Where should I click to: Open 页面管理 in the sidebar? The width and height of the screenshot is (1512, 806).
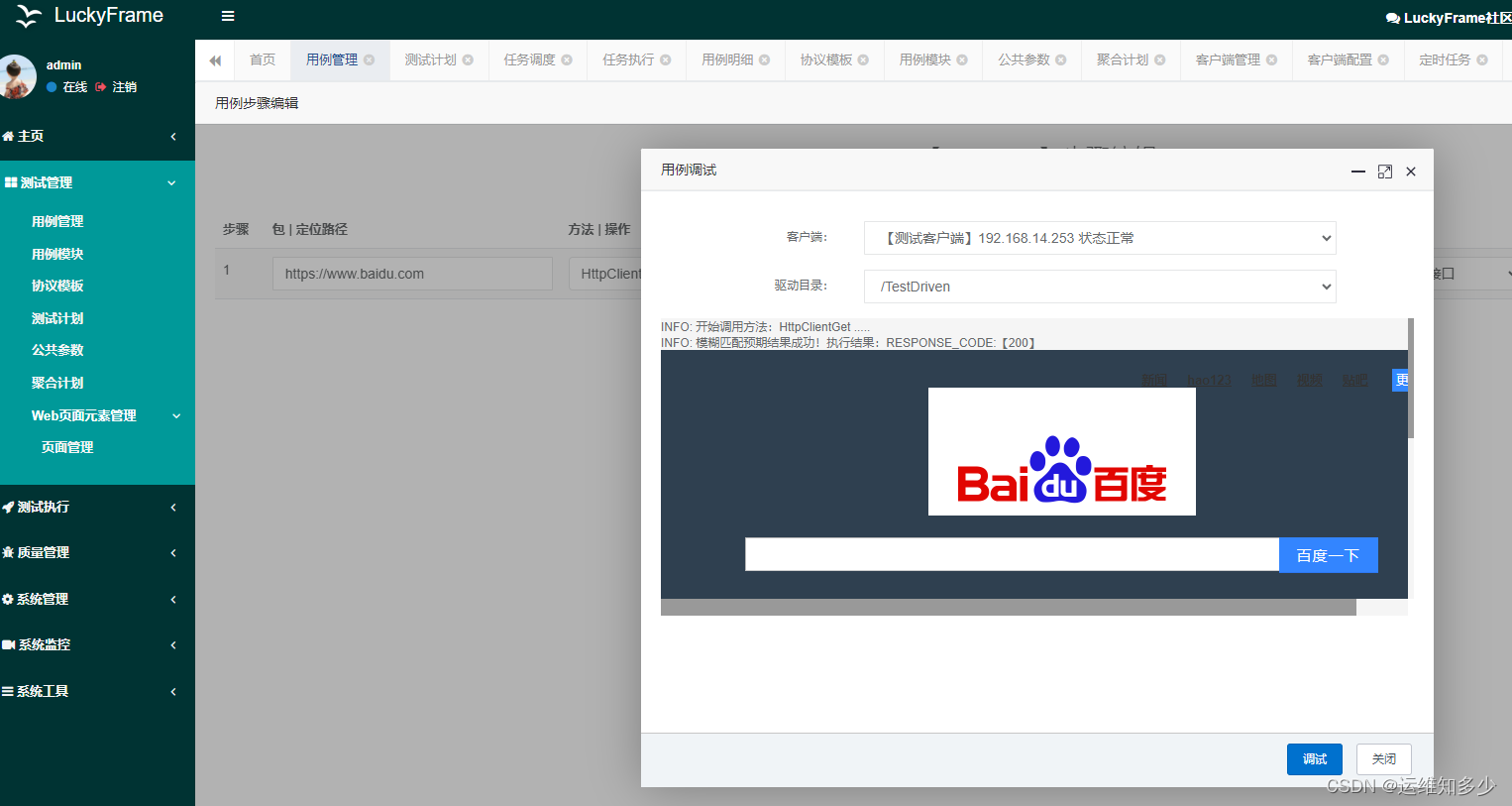click(x=67, y=447)
